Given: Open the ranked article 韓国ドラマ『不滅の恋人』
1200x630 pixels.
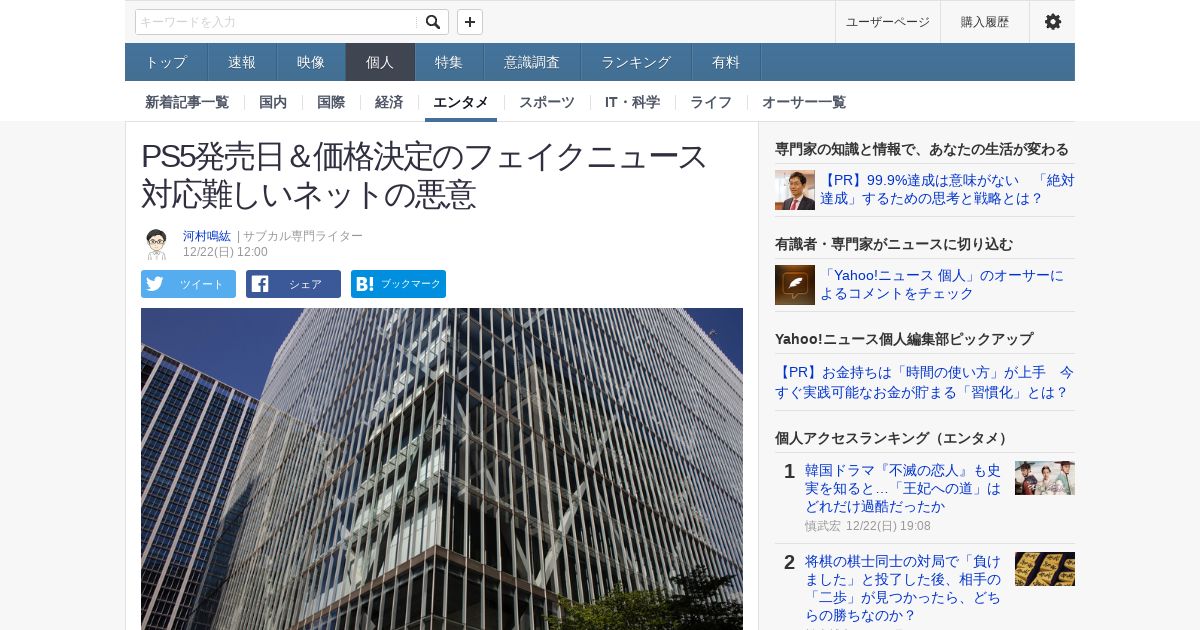Looking at the screenshot, I should (x=903, y=488).
